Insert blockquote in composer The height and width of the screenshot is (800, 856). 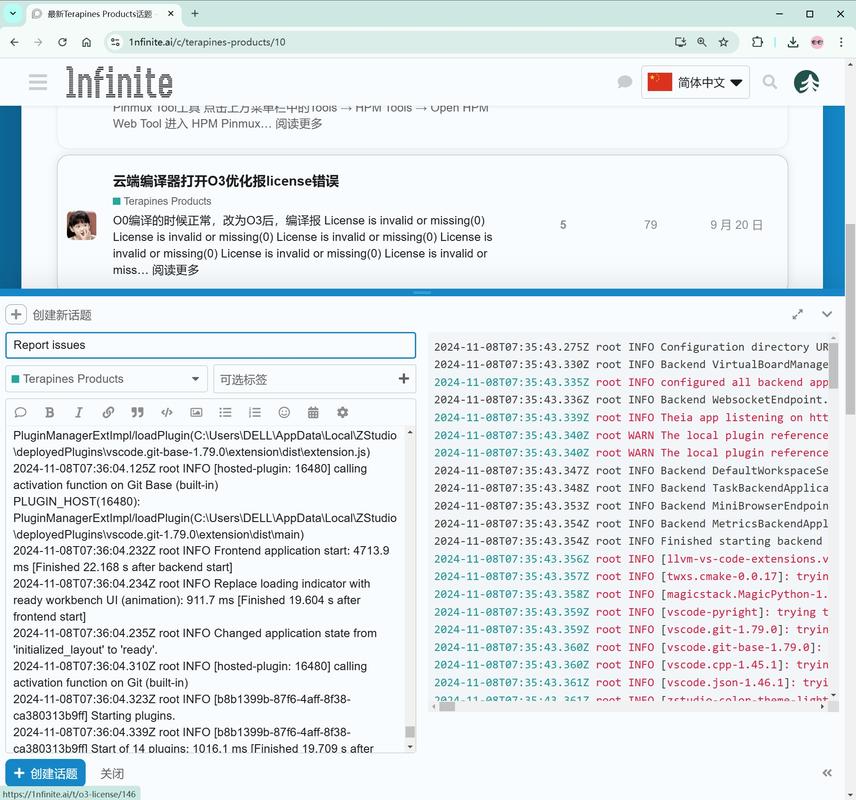click(x=138, y=412)
